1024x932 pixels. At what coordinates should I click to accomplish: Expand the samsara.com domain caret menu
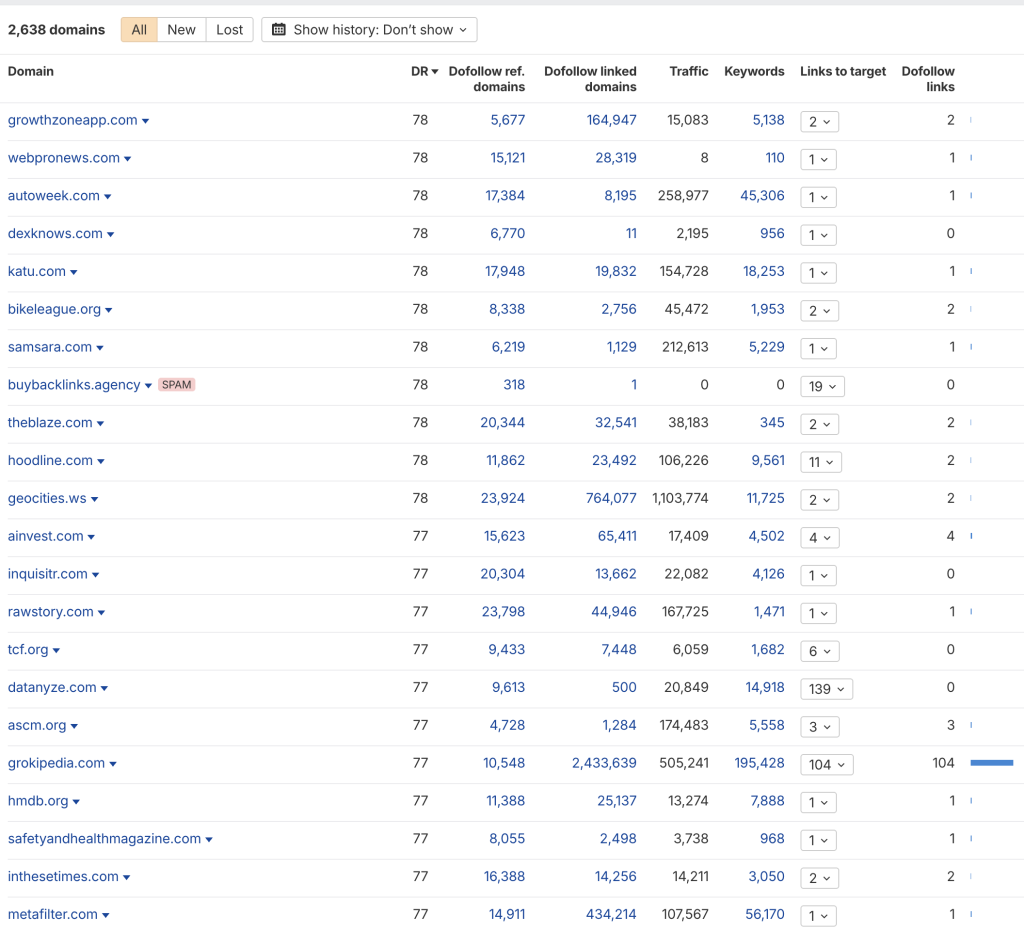pos(100,348)
